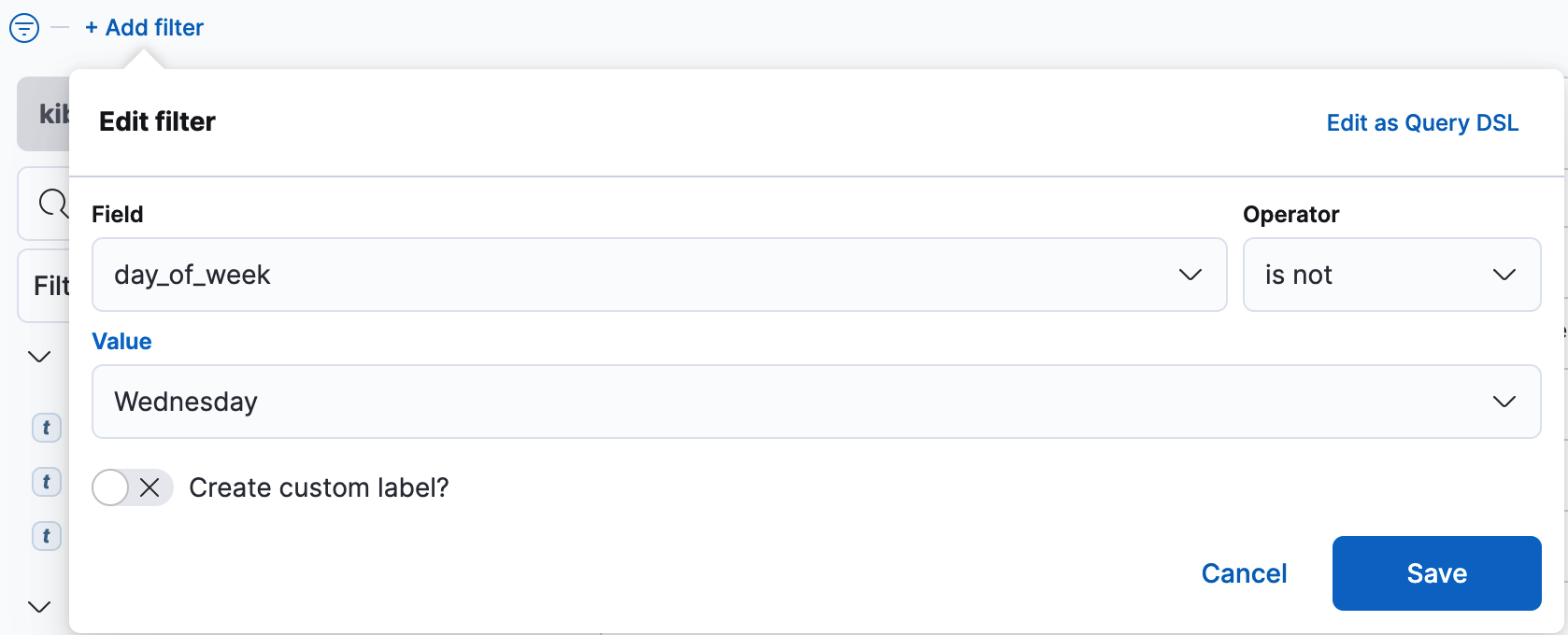The width and height of the screenshot is (1568, 635).
Task: Save the edited filter
Action: pos(1436,573)
